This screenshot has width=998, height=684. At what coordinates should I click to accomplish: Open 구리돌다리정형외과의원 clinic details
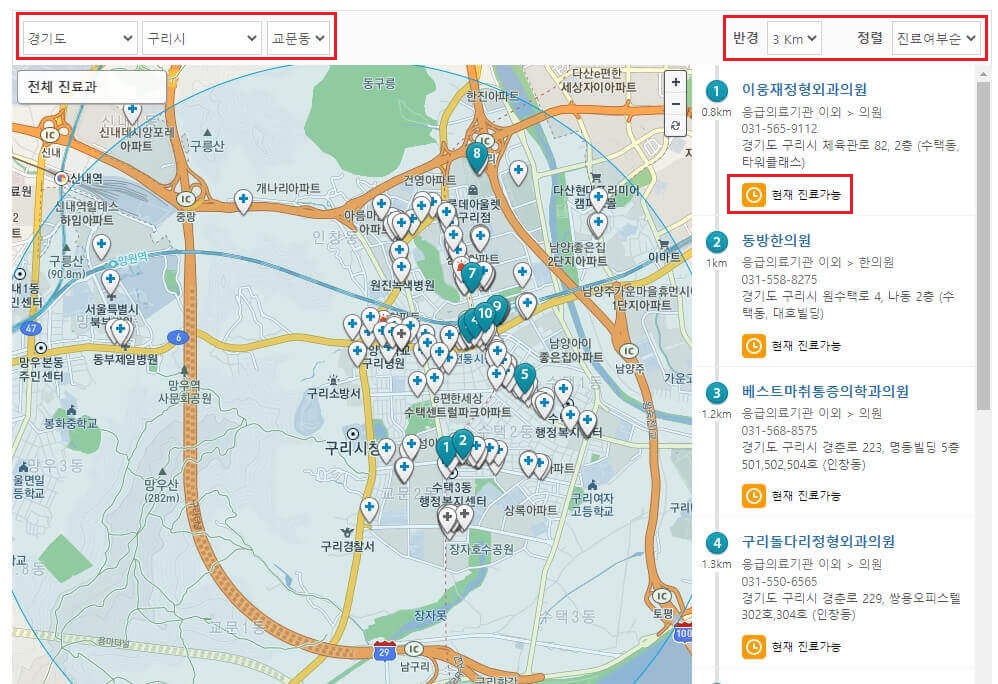tap(818, 541)
